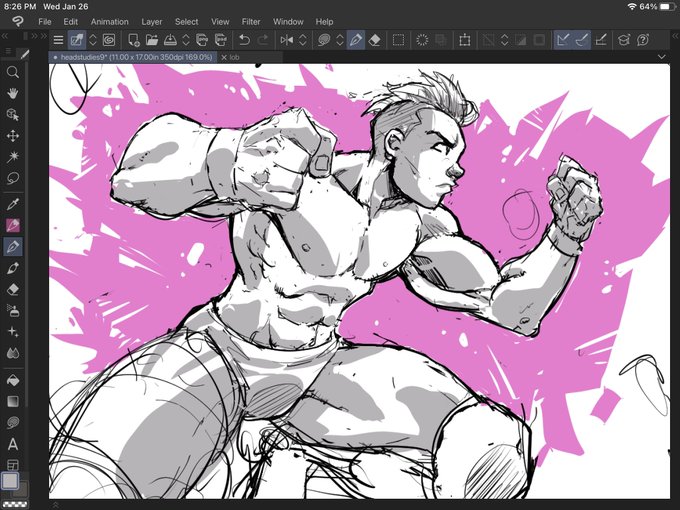
Task: Select the Move layer tool
Action: coord(13,136)
